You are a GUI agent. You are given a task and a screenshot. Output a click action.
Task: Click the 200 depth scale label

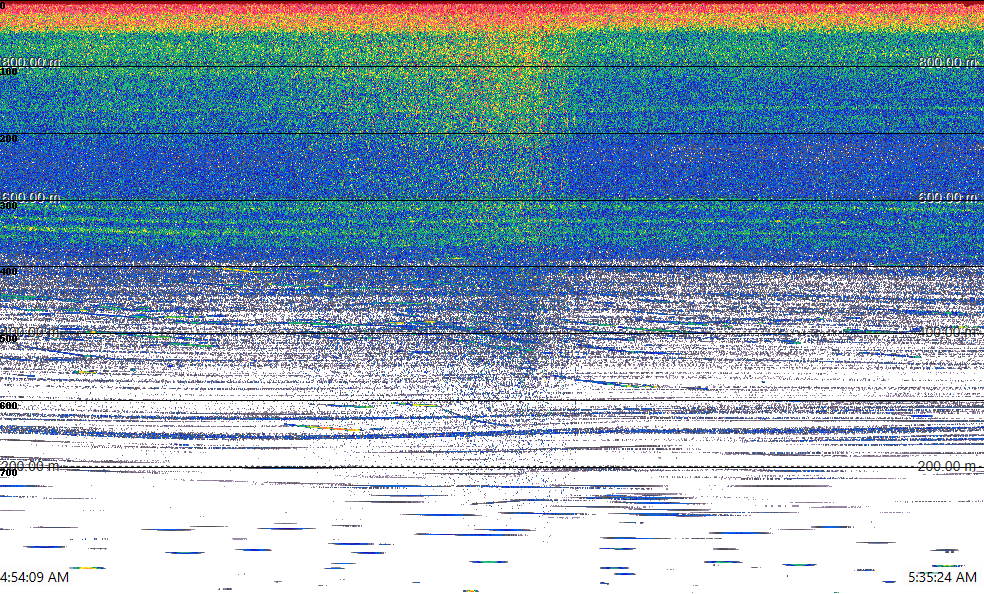point(9,138)
